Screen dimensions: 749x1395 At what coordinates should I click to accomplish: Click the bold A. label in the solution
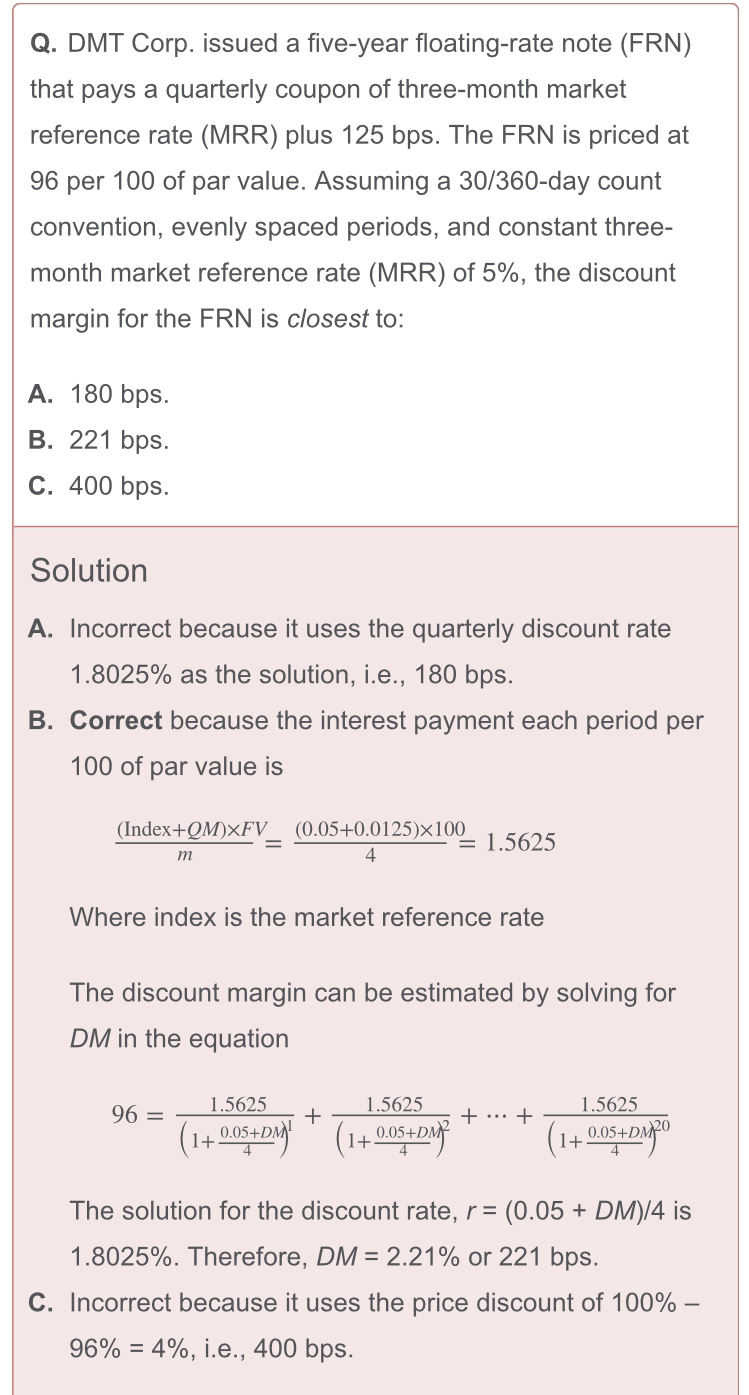(41, 629)
